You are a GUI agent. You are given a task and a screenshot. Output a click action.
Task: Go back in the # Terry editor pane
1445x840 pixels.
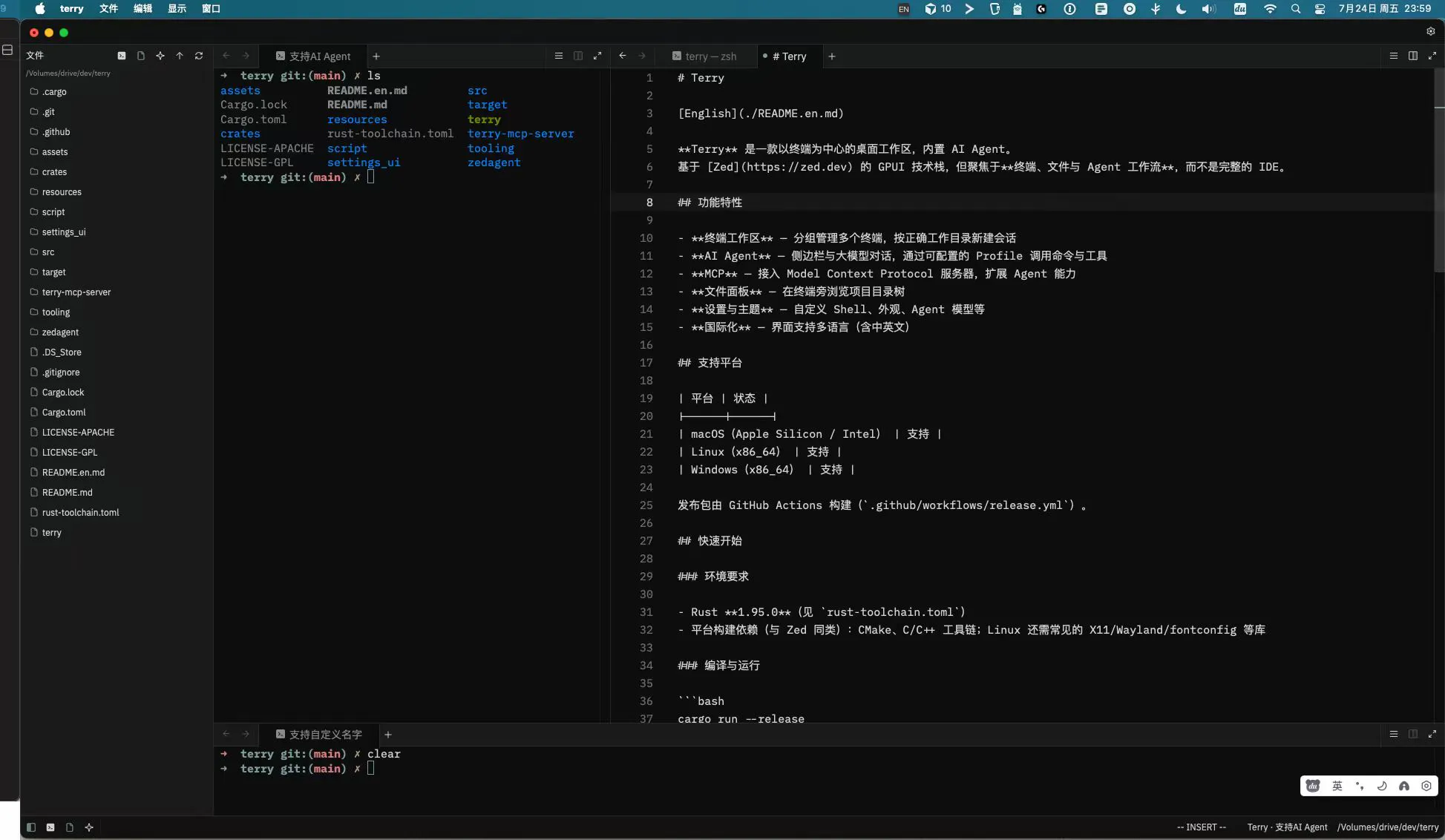click(x=623, y=56)
